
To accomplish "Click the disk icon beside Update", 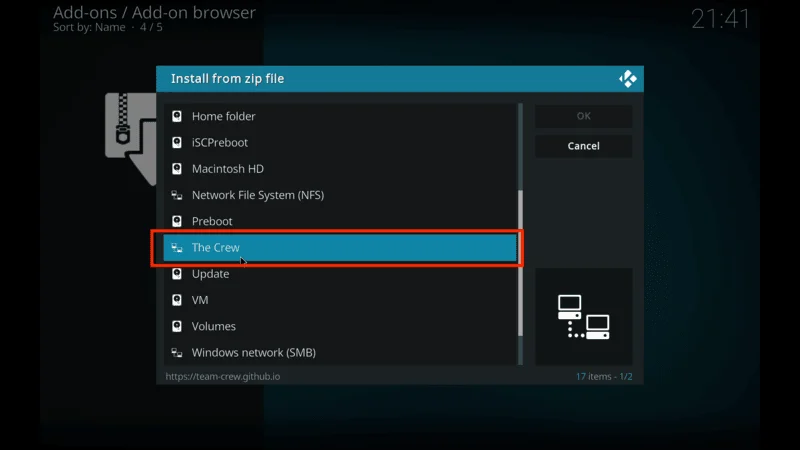I will pos(177,274).
